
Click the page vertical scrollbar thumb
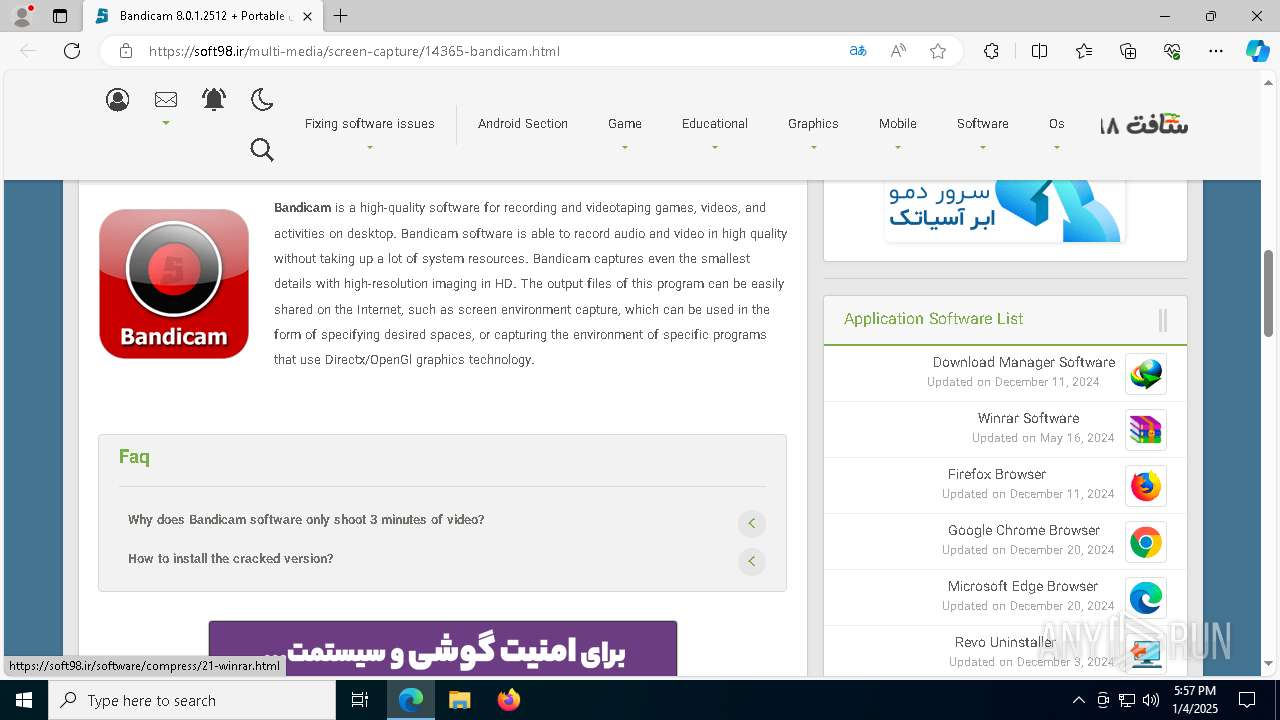(1269, 292)
